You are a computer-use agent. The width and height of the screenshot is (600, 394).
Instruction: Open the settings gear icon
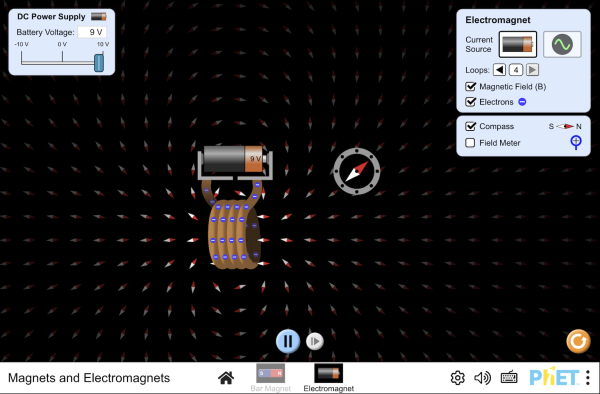tap(457, 378)
